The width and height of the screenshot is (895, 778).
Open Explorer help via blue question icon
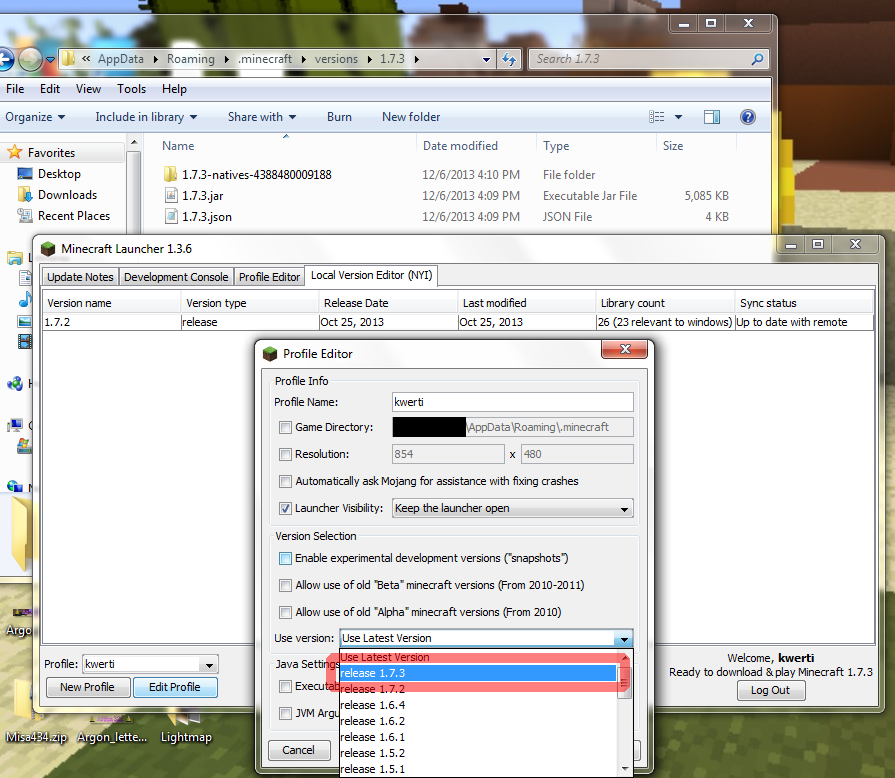(x=748, y=117)
